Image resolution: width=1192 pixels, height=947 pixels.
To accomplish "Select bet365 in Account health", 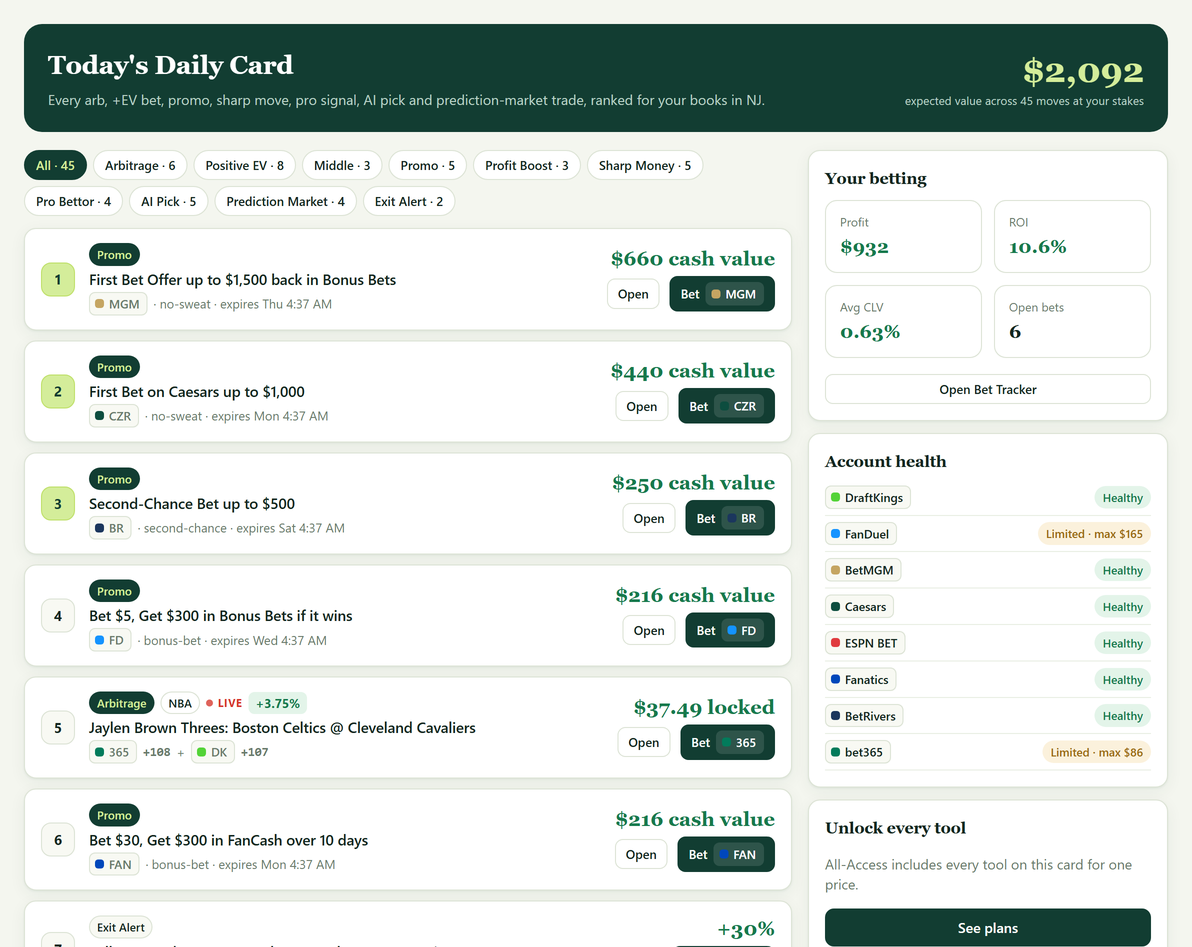I will point(858,752).
